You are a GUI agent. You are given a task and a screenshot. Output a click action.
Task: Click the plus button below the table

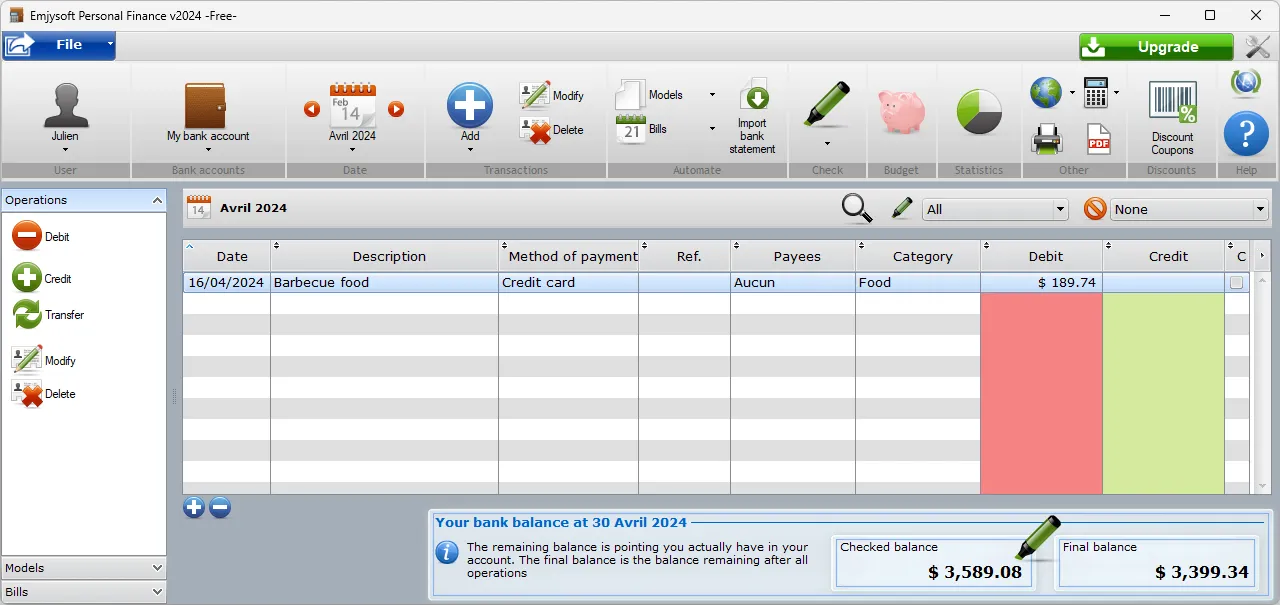(x=194, y=507)
